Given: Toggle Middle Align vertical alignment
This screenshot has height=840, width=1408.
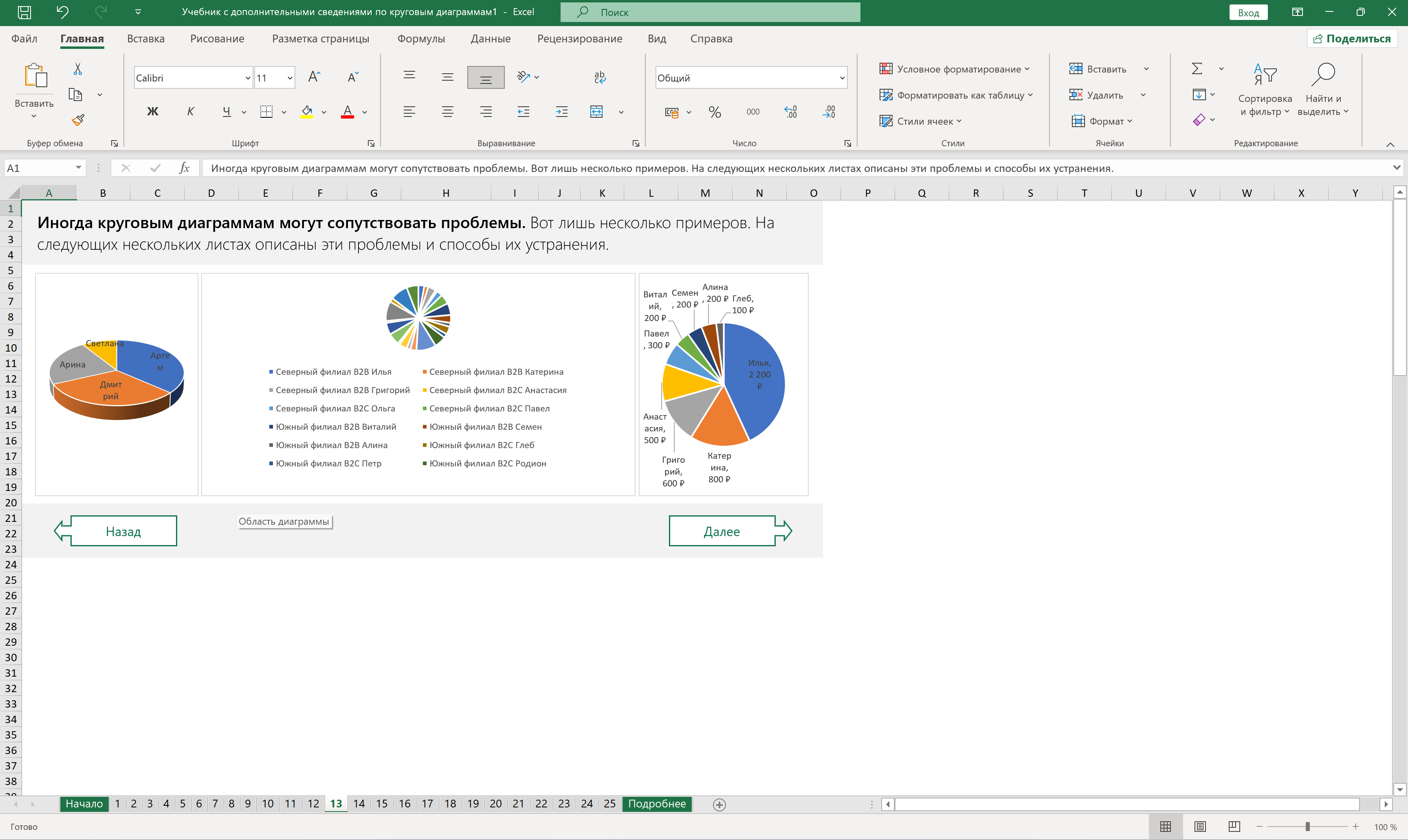Looking at the screenshot, I should 447,77.
